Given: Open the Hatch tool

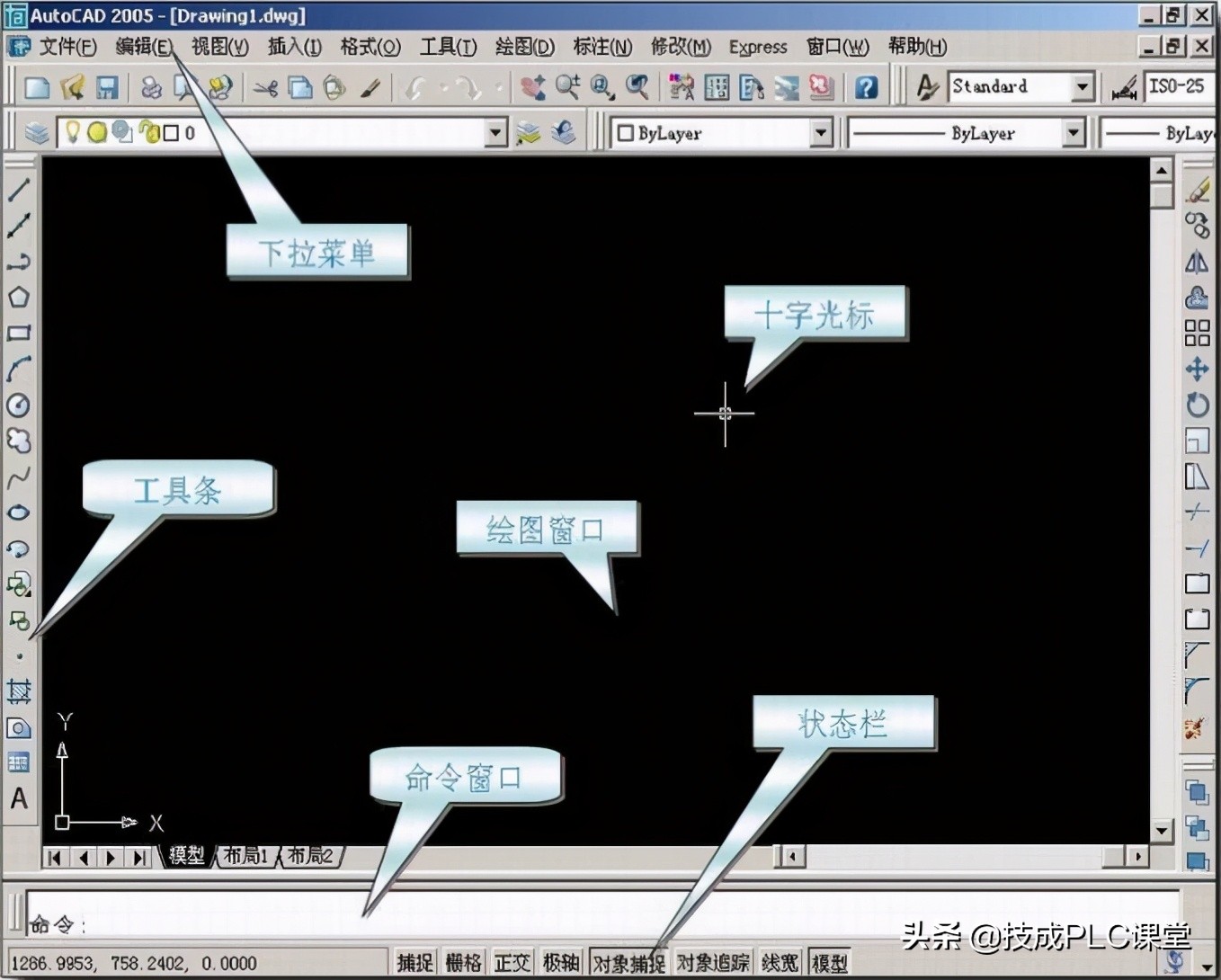Looking at the screenshot, I should (18, 690).
